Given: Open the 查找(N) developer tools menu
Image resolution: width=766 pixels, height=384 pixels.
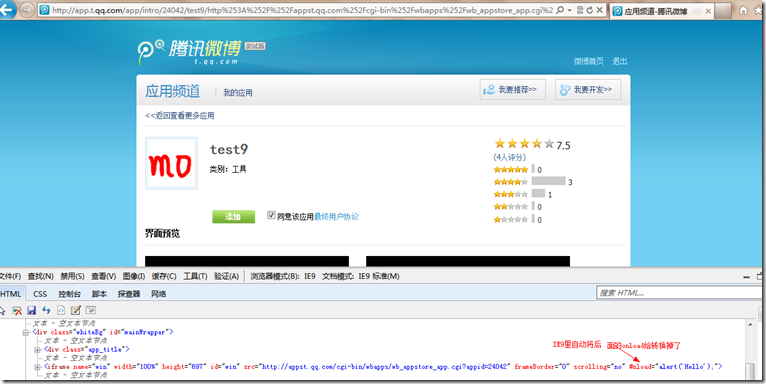Looking at the screenshot, I should click(41, 277).
